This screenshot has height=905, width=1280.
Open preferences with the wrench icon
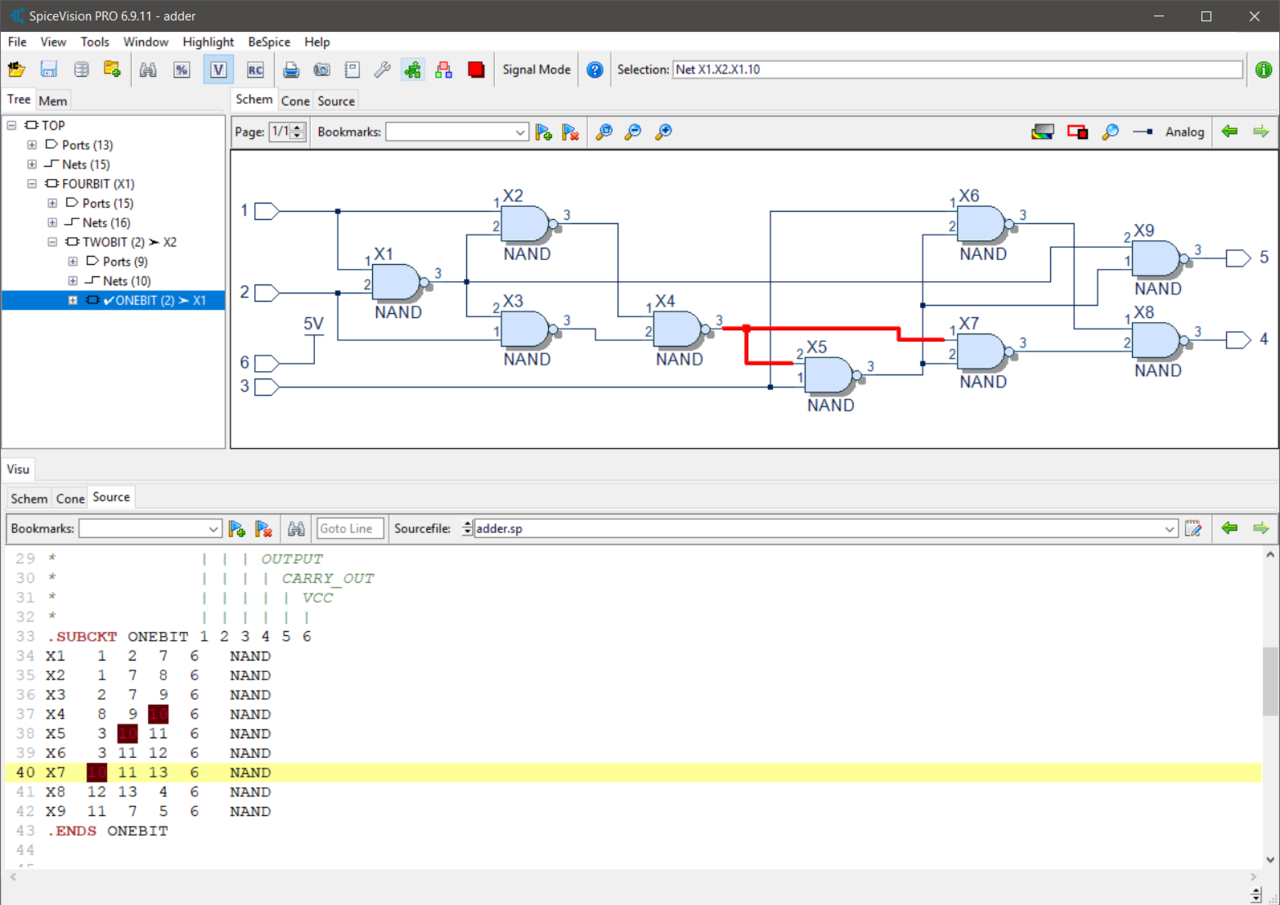tap(382, 70)
